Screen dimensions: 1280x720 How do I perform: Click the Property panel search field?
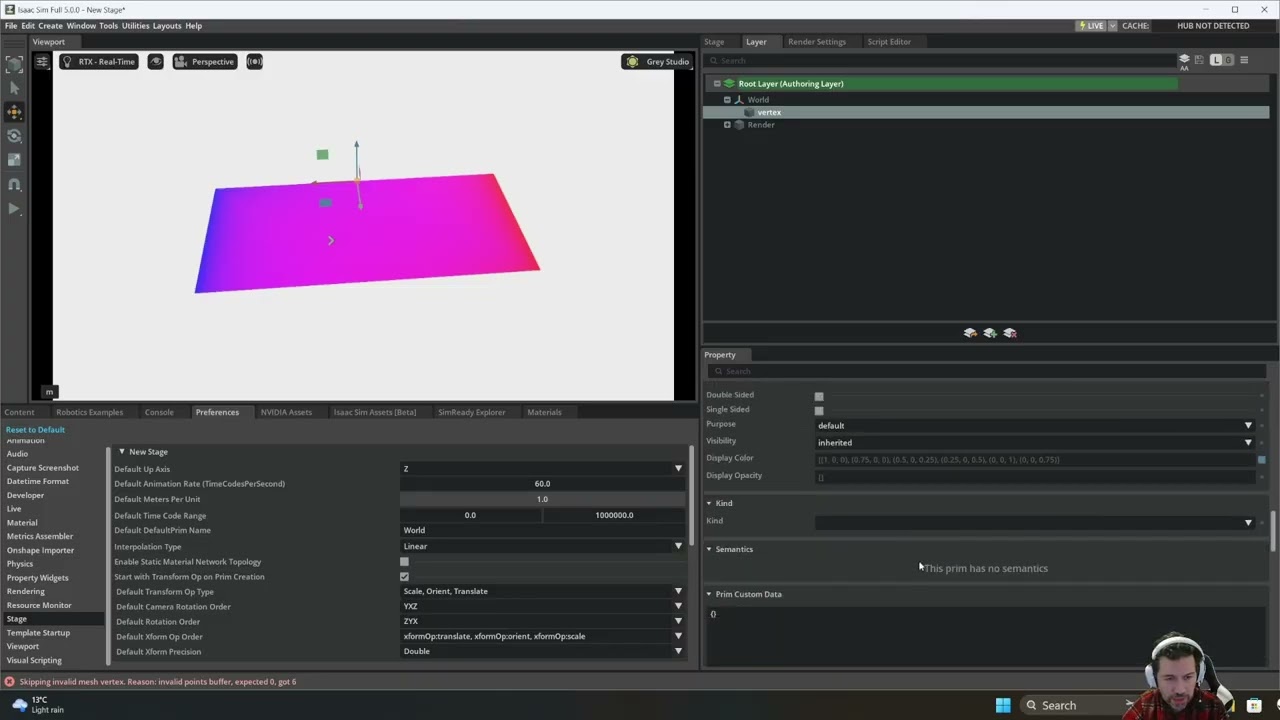[x=986, y=371]
